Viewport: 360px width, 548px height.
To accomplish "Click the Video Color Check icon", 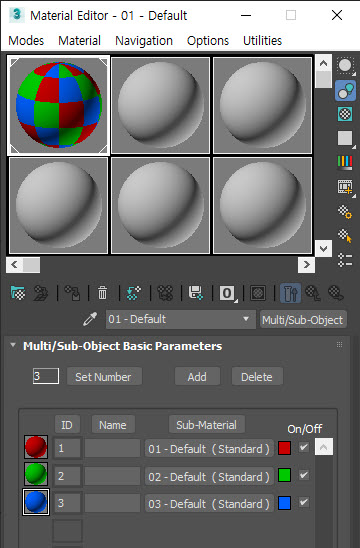I will pyautogui.click(x=345, y=162).
